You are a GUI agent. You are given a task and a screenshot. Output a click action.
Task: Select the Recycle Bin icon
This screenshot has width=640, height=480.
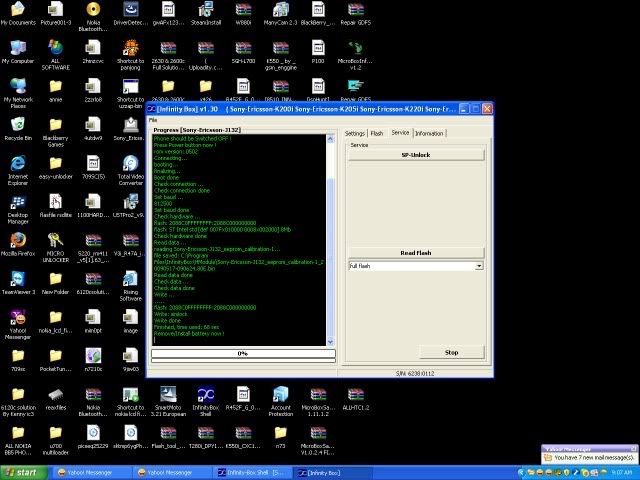point(18,129)
